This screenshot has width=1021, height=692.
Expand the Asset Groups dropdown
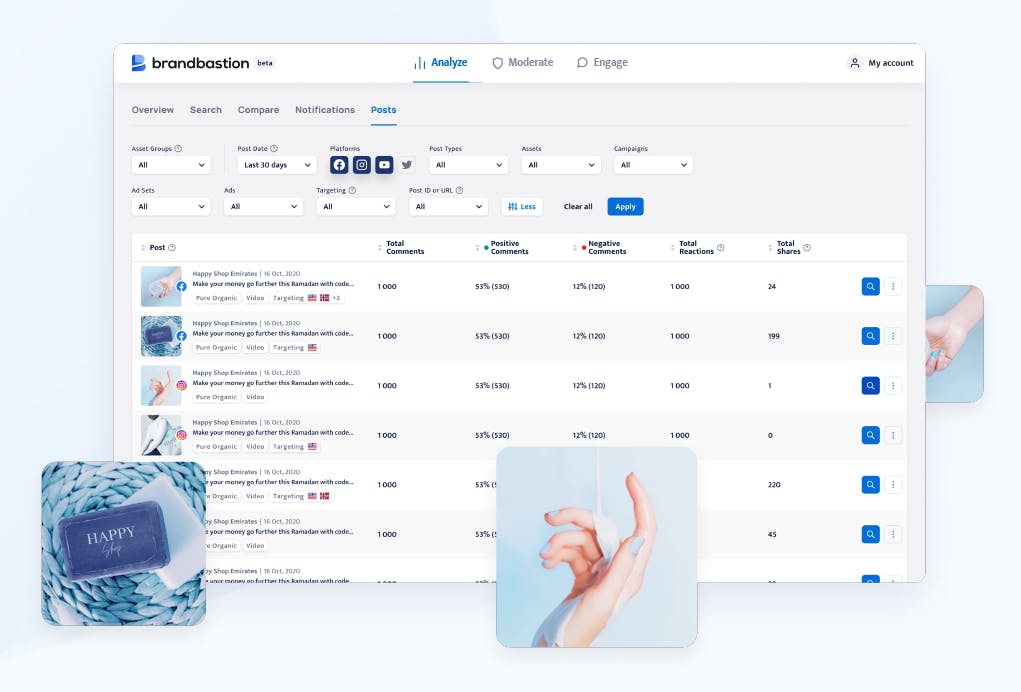171,165
